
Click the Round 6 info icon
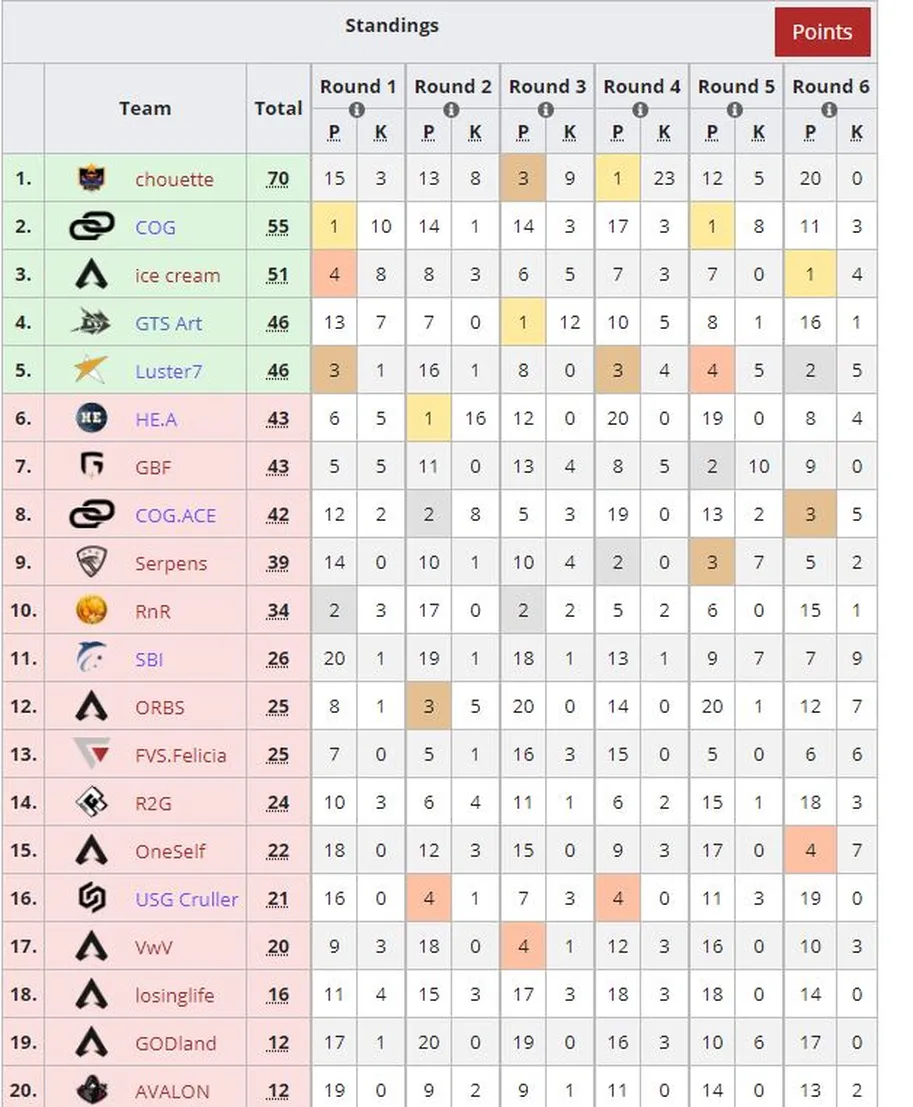point(830,110)
